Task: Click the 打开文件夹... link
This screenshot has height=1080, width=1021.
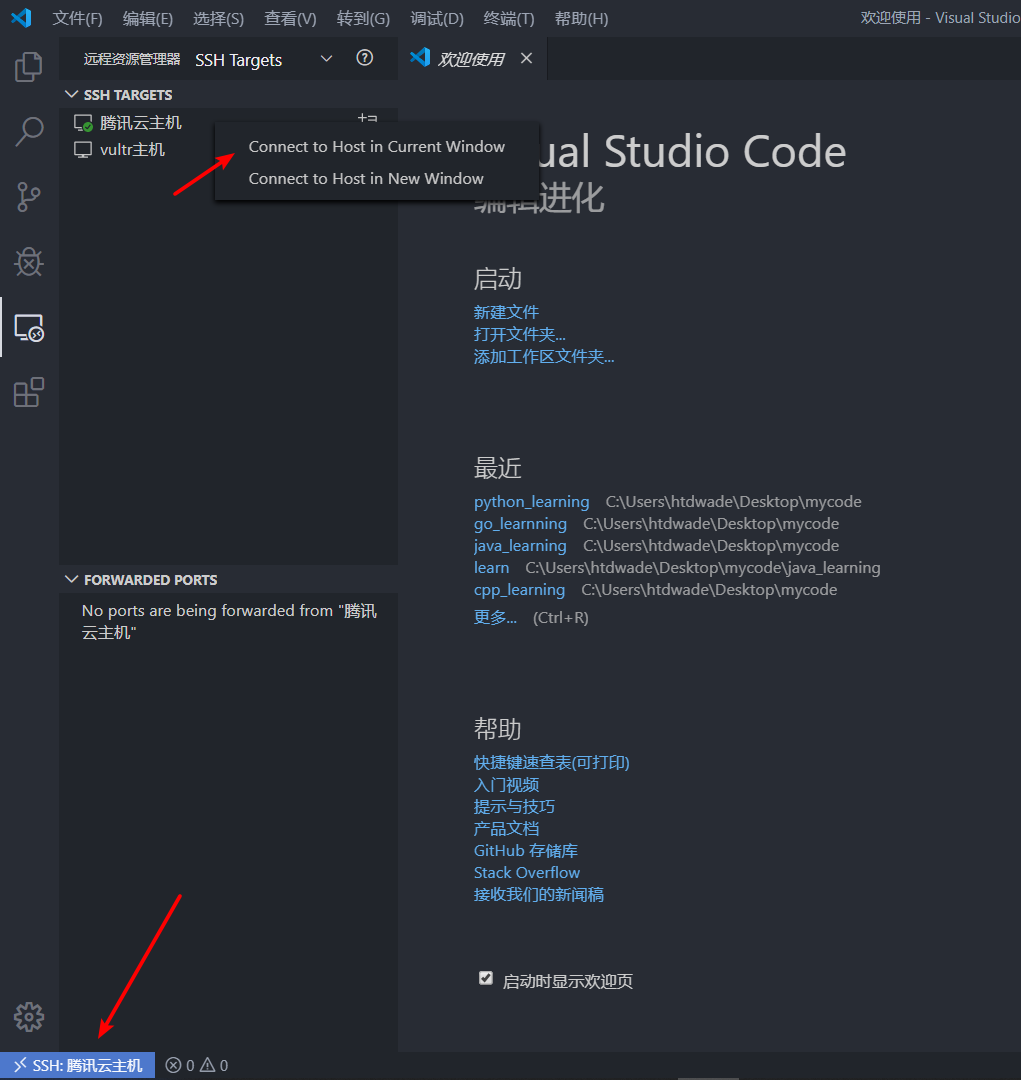Action: click(519, 334)
